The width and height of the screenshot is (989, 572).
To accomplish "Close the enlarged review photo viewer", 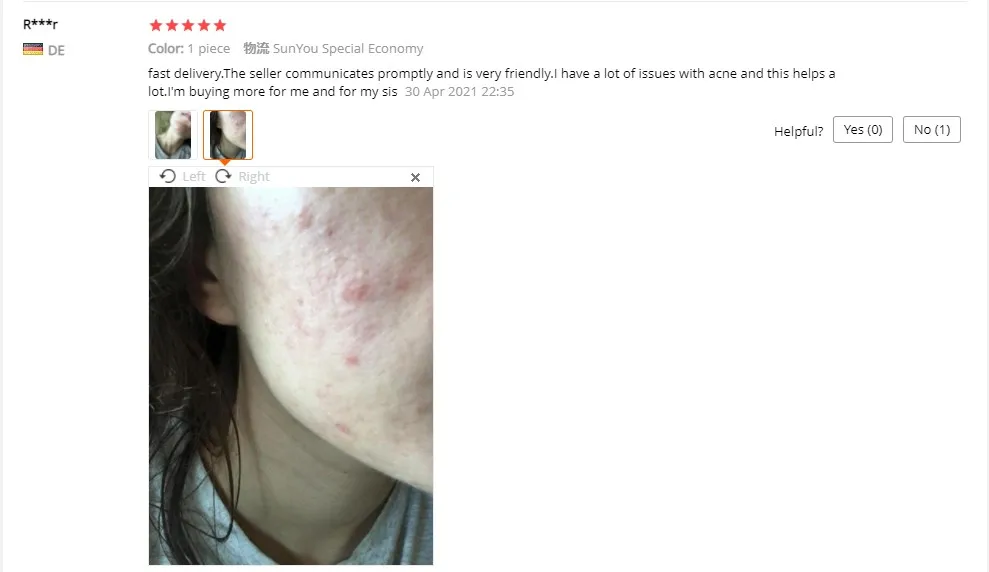I will 415,178.
